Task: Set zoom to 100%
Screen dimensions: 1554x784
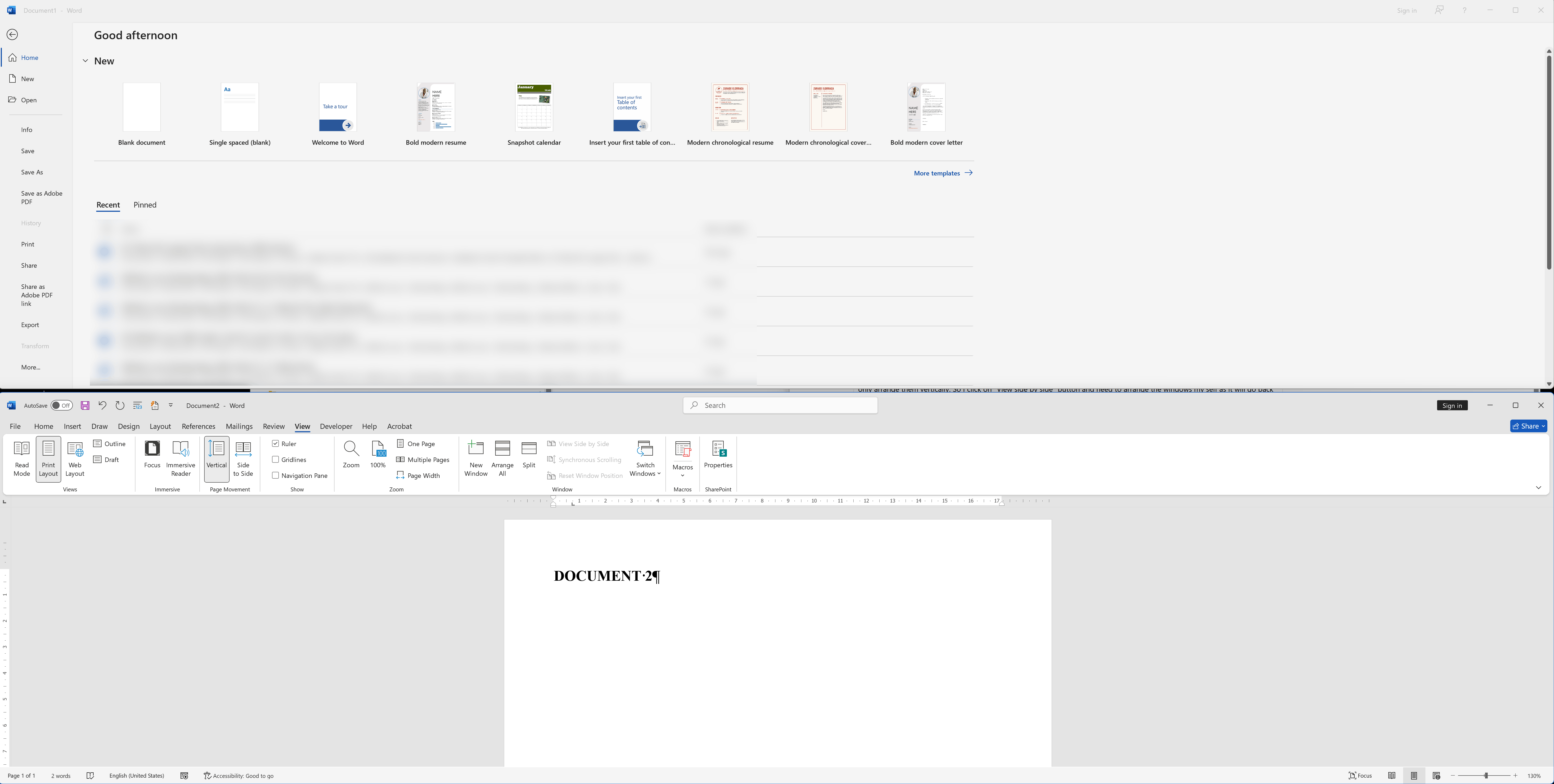Action: click(378, 455)
